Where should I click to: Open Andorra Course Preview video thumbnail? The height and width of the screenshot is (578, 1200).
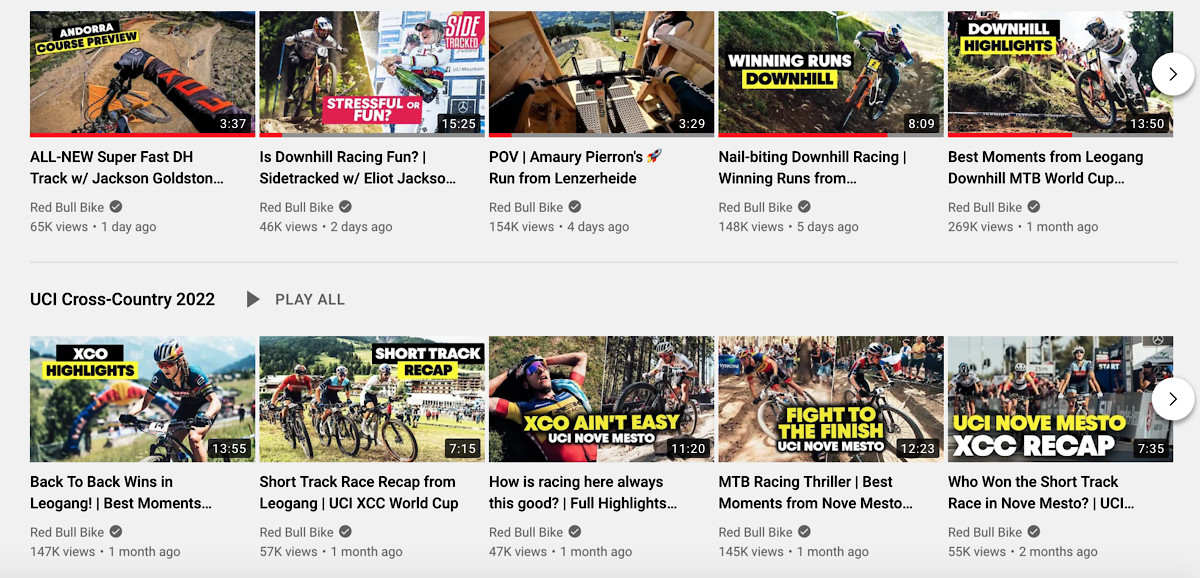[x=142, y=74]
